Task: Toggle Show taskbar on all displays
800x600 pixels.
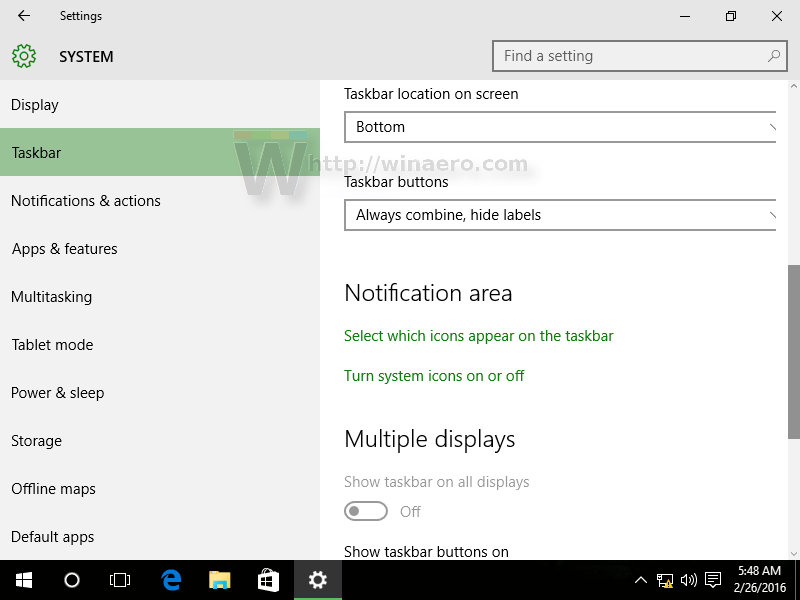Action: pos(366,511)
